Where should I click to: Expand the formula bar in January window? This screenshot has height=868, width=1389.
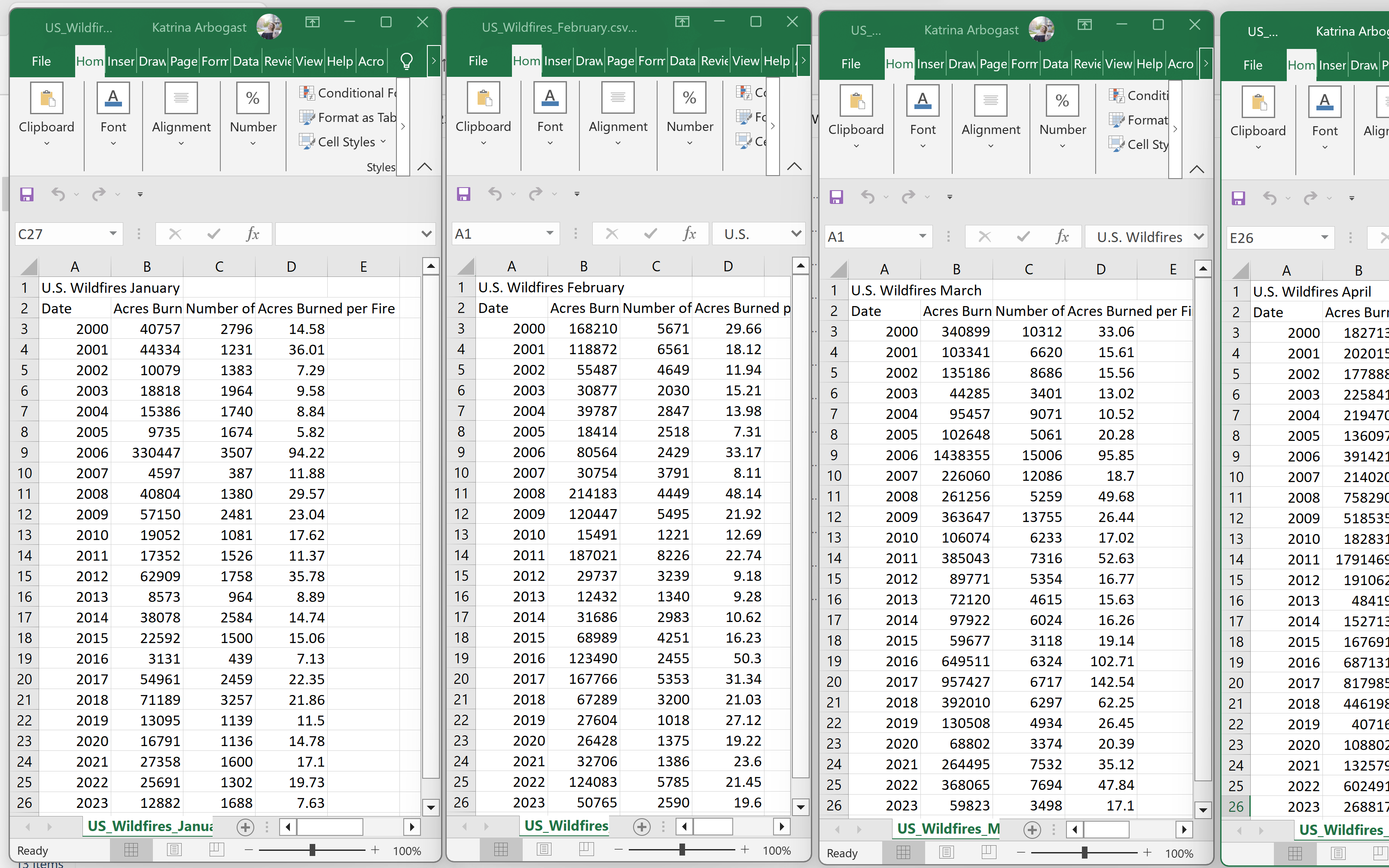tap(426, 234)
